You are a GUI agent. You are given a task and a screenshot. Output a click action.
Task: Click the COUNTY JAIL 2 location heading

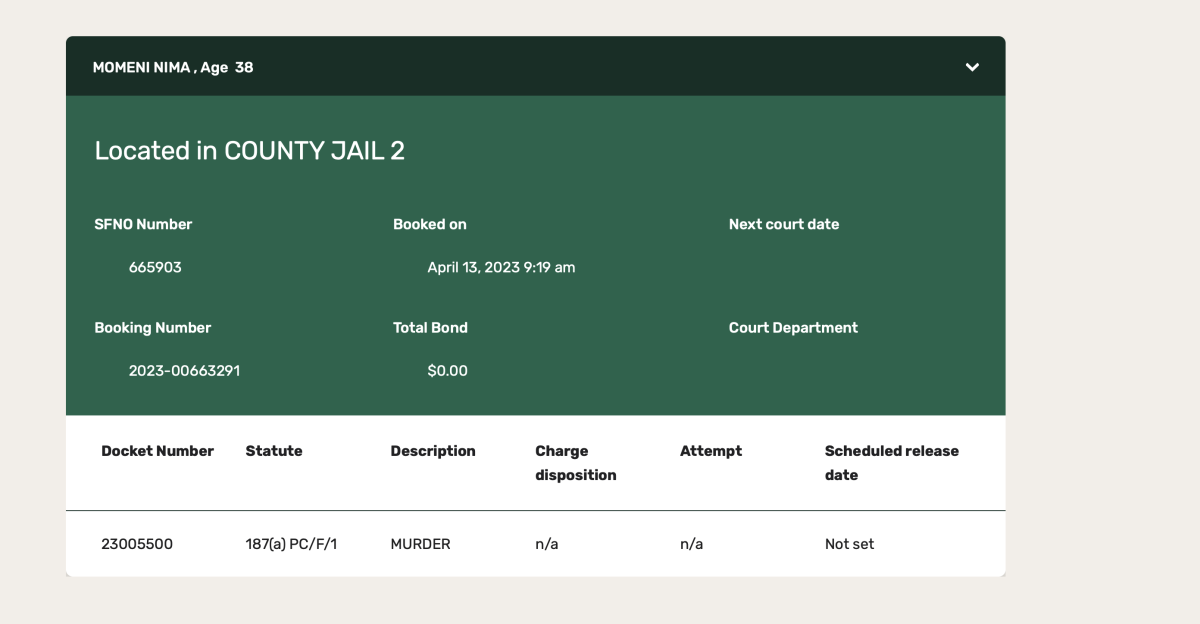pos(250,151)
